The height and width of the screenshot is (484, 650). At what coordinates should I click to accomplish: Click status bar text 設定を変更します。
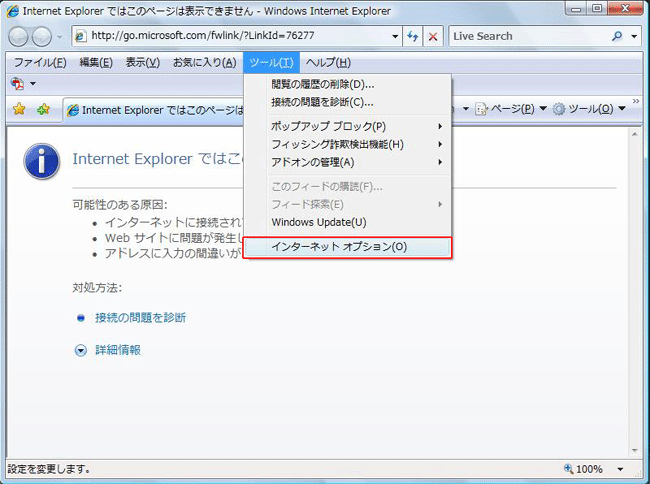click(x=49, y=469)
